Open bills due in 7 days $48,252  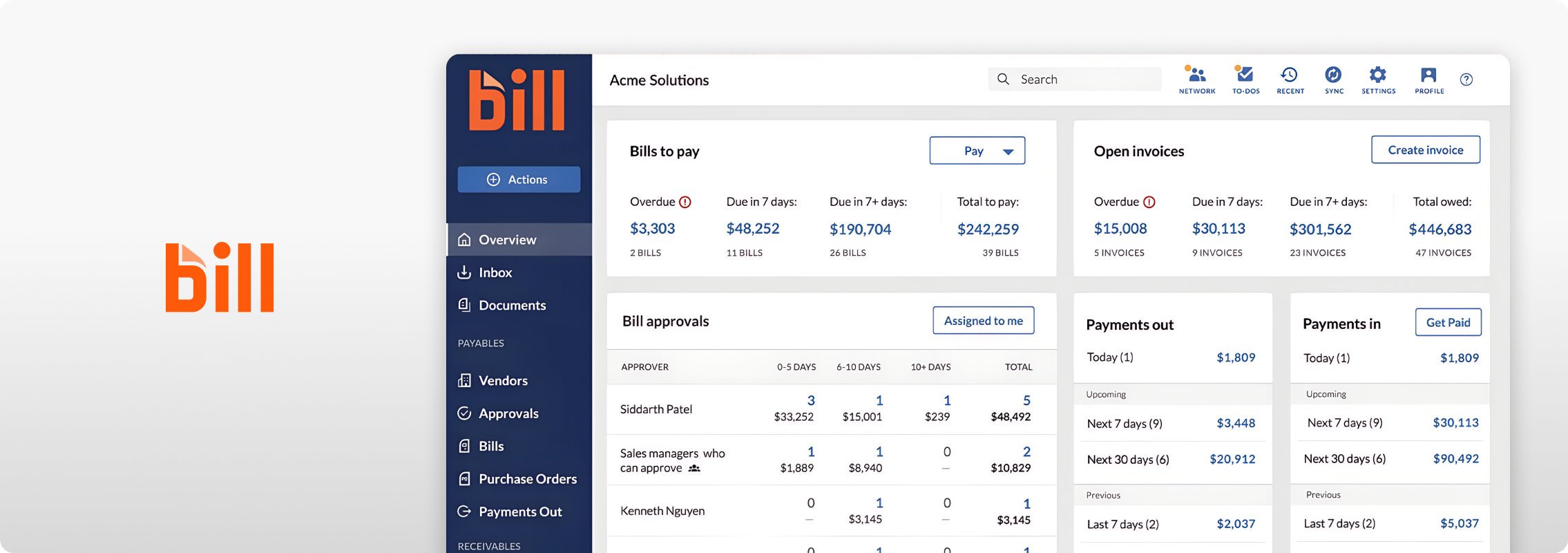point(753,228)
